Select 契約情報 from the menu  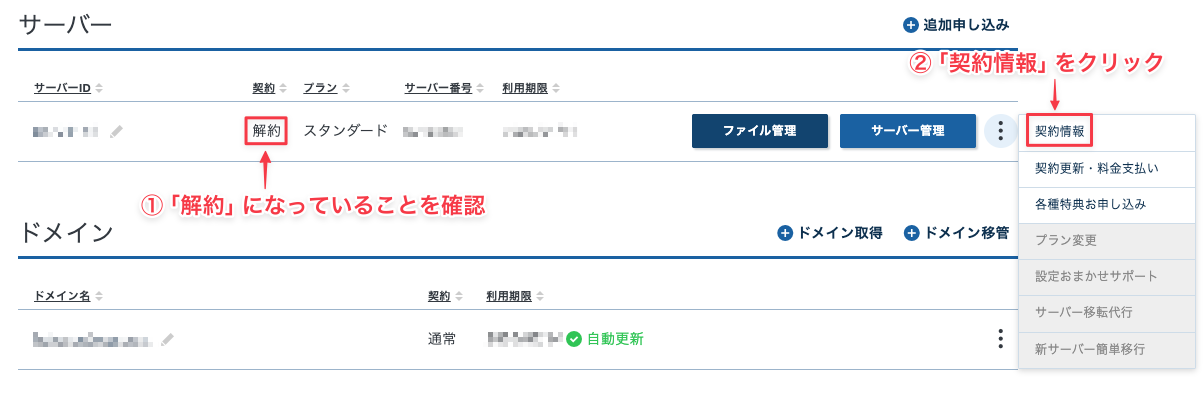click(x=1060, y=131)
